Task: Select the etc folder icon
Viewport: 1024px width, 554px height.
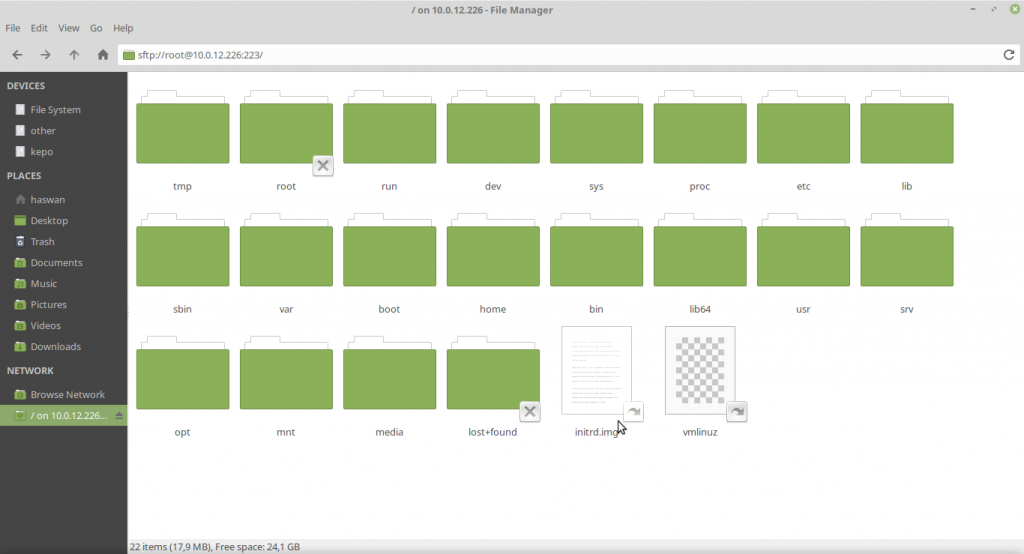Action: tap(803, 127)
